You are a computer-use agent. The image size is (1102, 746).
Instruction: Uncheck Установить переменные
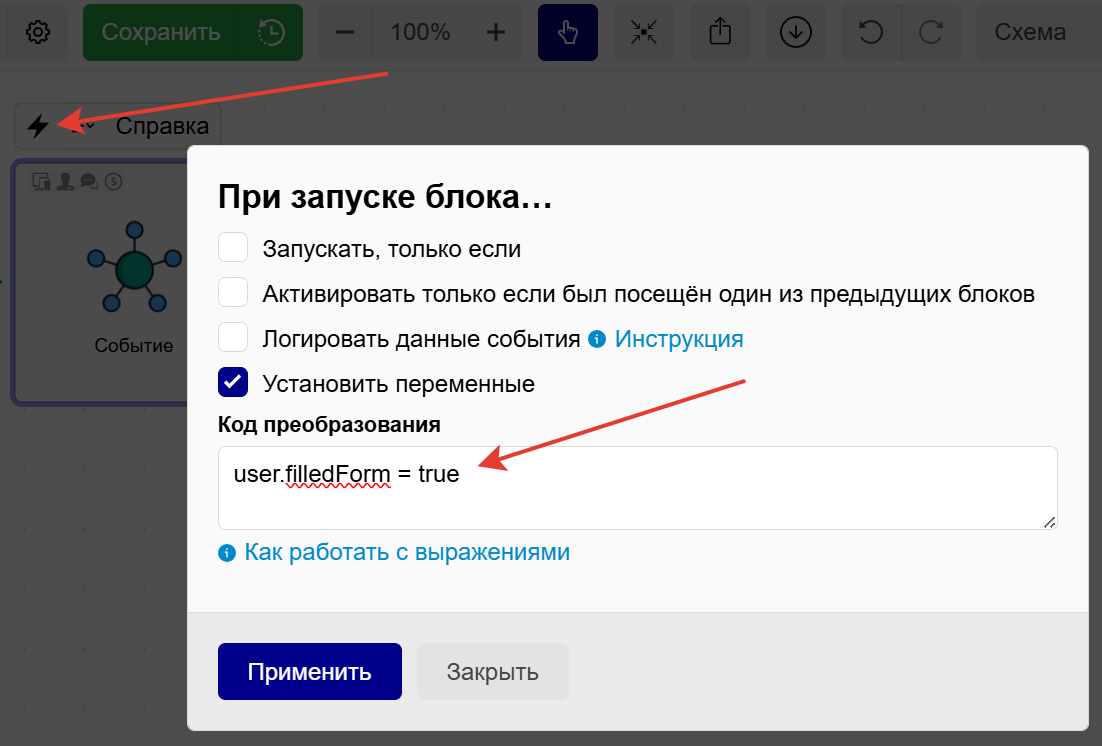point(233,383)
